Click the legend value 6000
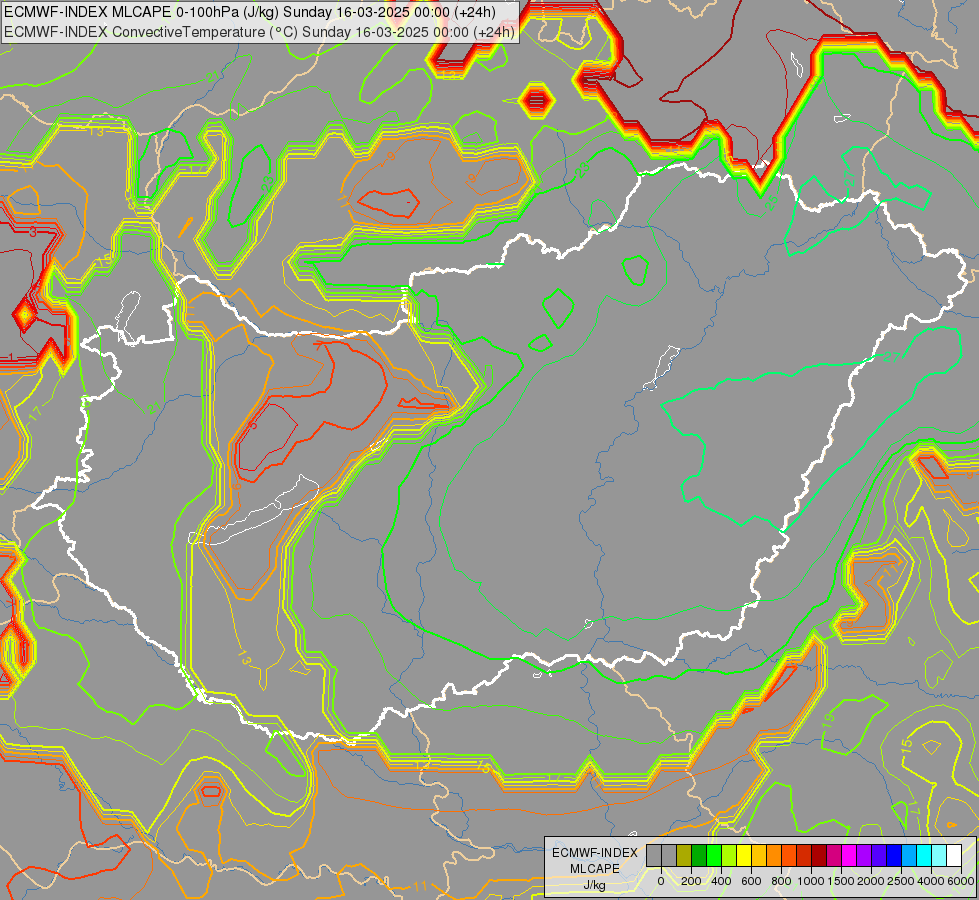 [x=961, y=881]
